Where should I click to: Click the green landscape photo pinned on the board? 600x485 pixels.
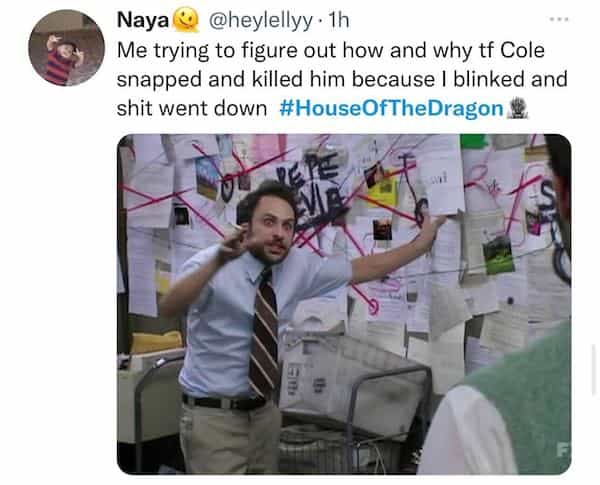pos(498,255)
